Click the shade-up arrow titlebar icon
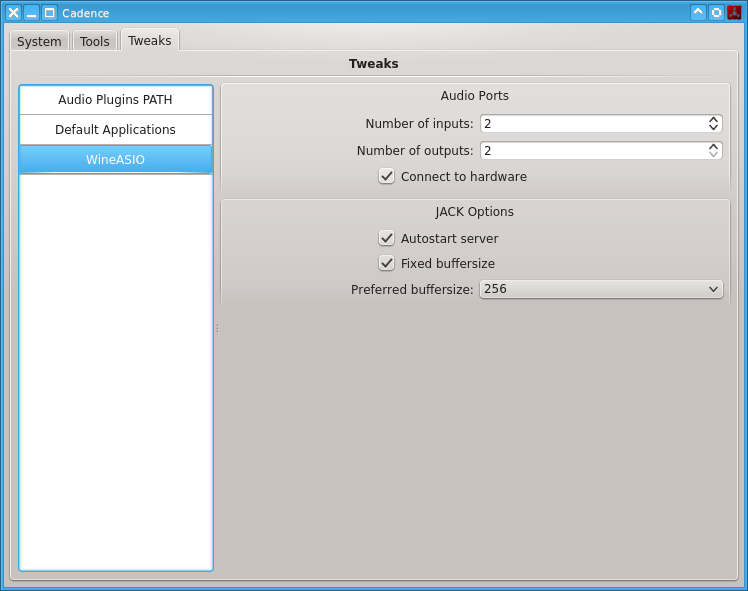Viewport: 748px width, 591px height. [698, 12]
